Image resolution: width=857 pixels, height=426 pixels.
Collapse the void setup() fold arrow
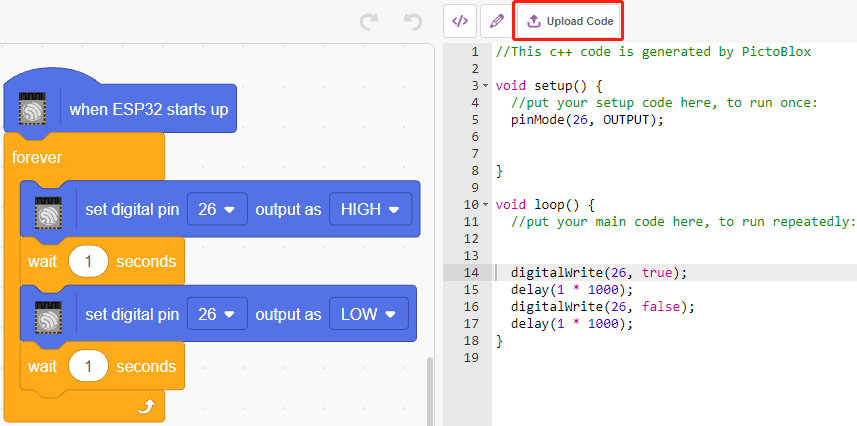pos(486,86)
